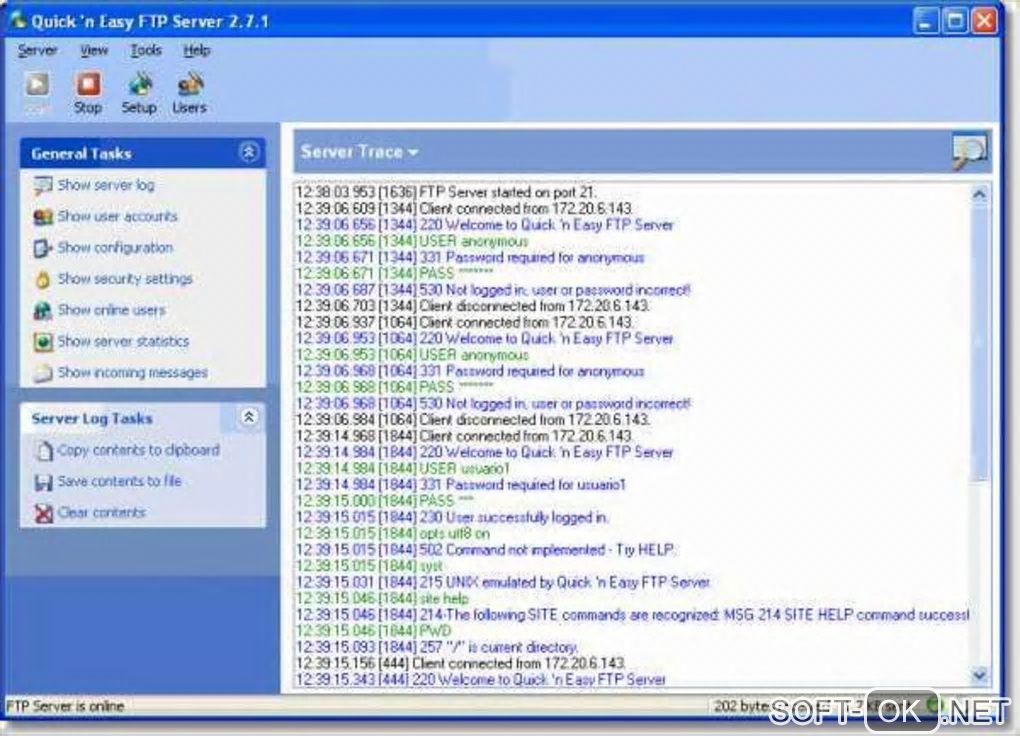Open the Help menu
1020x736 pixels.
tap(196, 50)
